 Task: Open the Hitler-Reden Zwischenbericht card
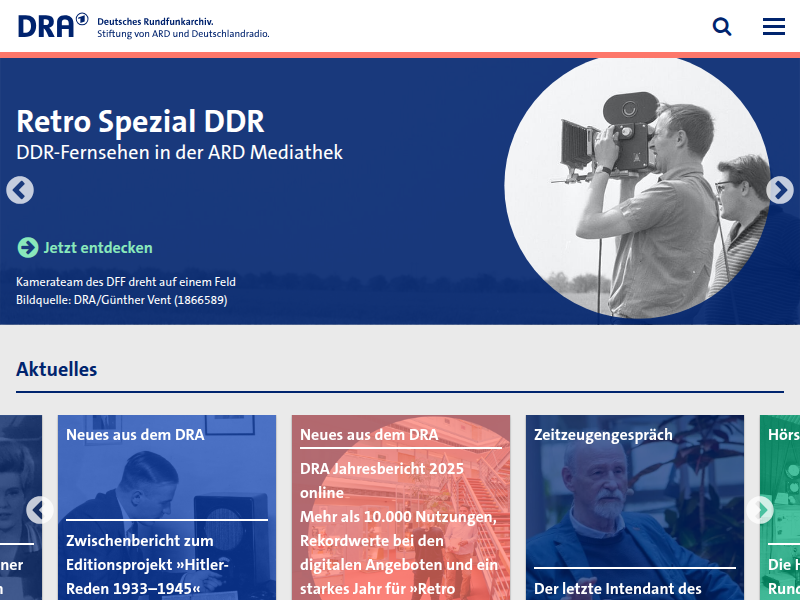pos(167,507)
